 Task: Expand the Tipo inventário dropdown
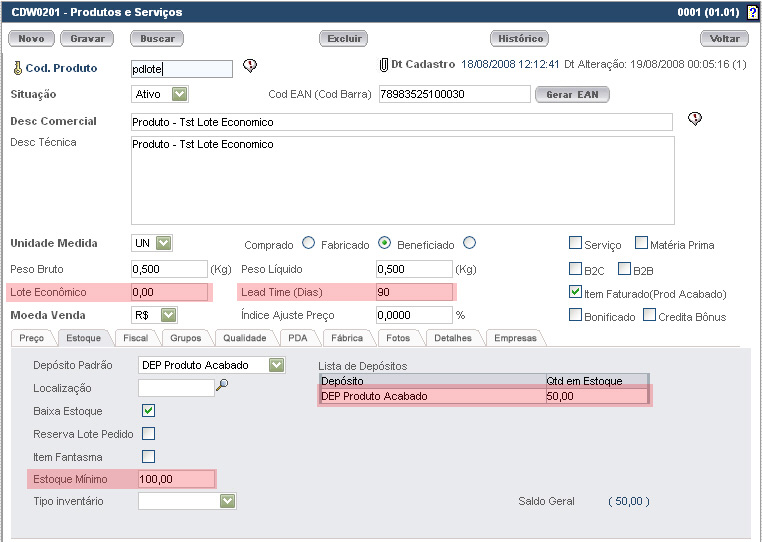(x=228, y=501)
